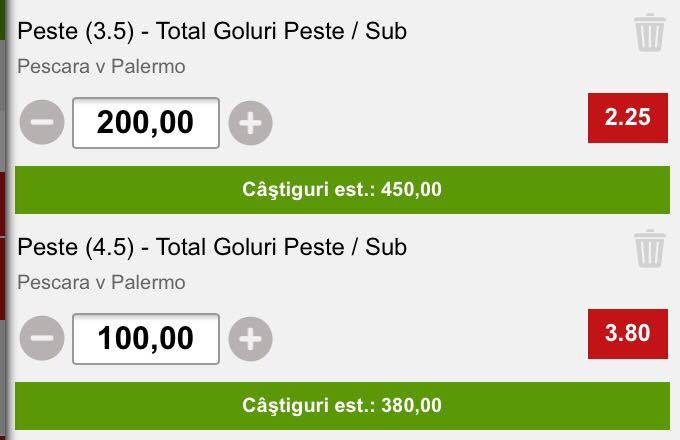Tap the red 3.80 odds box
The height and width of the screenshot is (440, 680).
click(628, 333)
